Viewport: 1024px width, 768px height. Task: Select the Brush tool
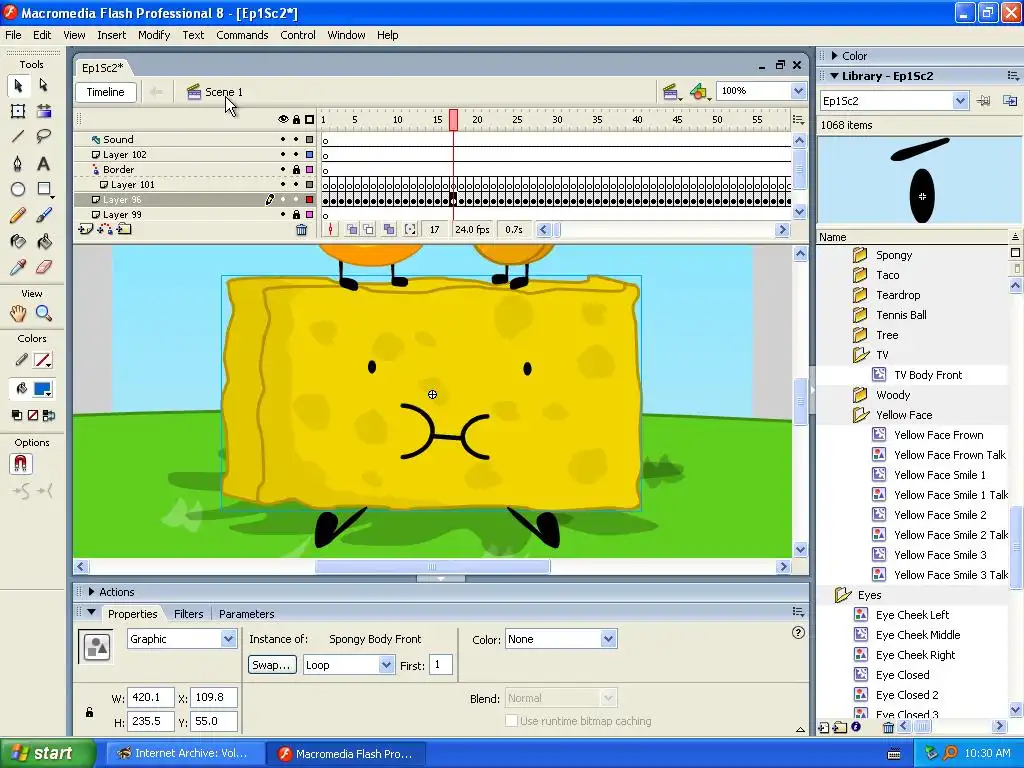[44, 215]
